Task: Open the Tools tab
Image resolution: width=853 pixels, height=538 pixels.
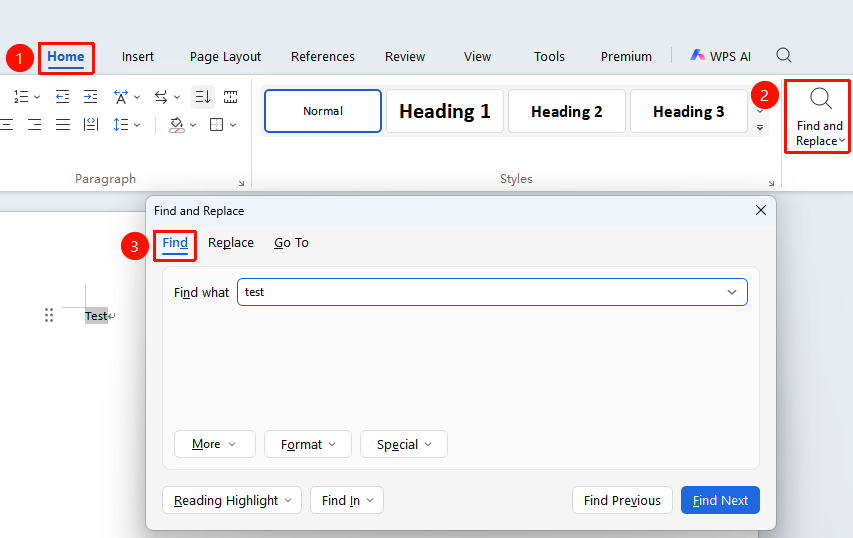Action: click(x=549, y=57)
